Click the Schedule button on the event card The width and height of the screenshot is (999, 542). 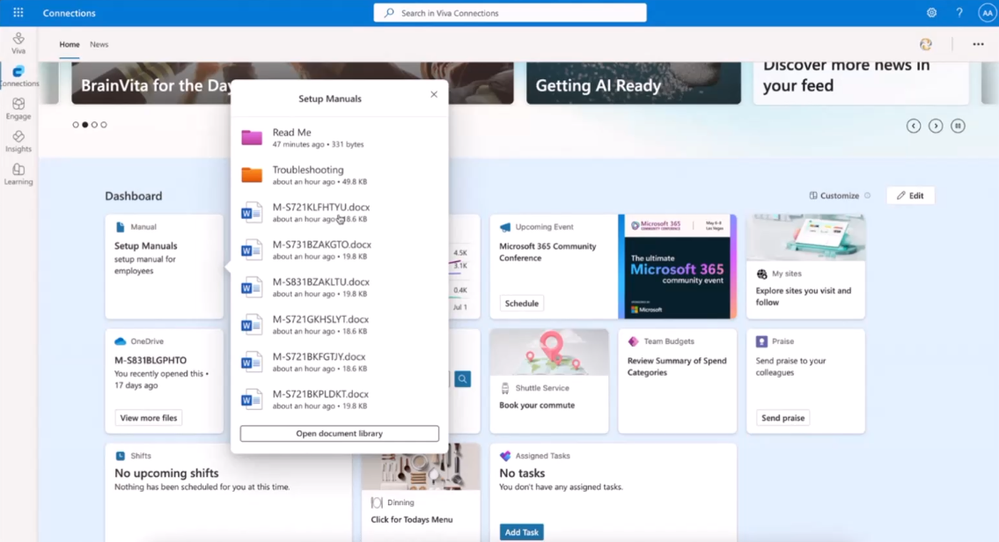point(521,303)
